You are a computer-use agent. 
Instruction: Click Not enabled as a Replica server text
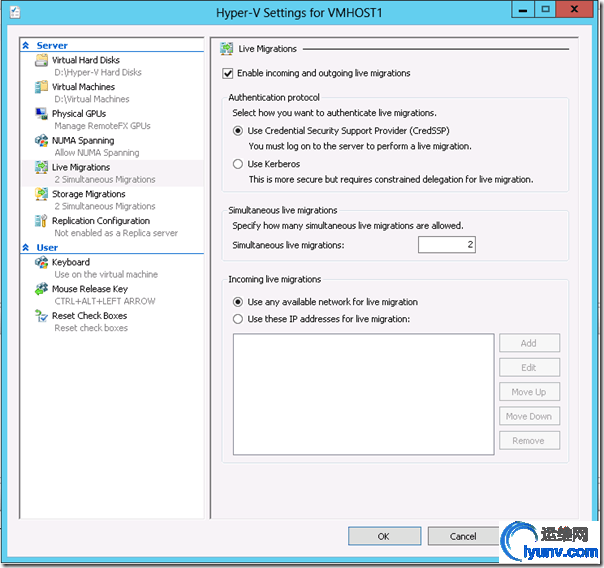click(x=116, y=233)
